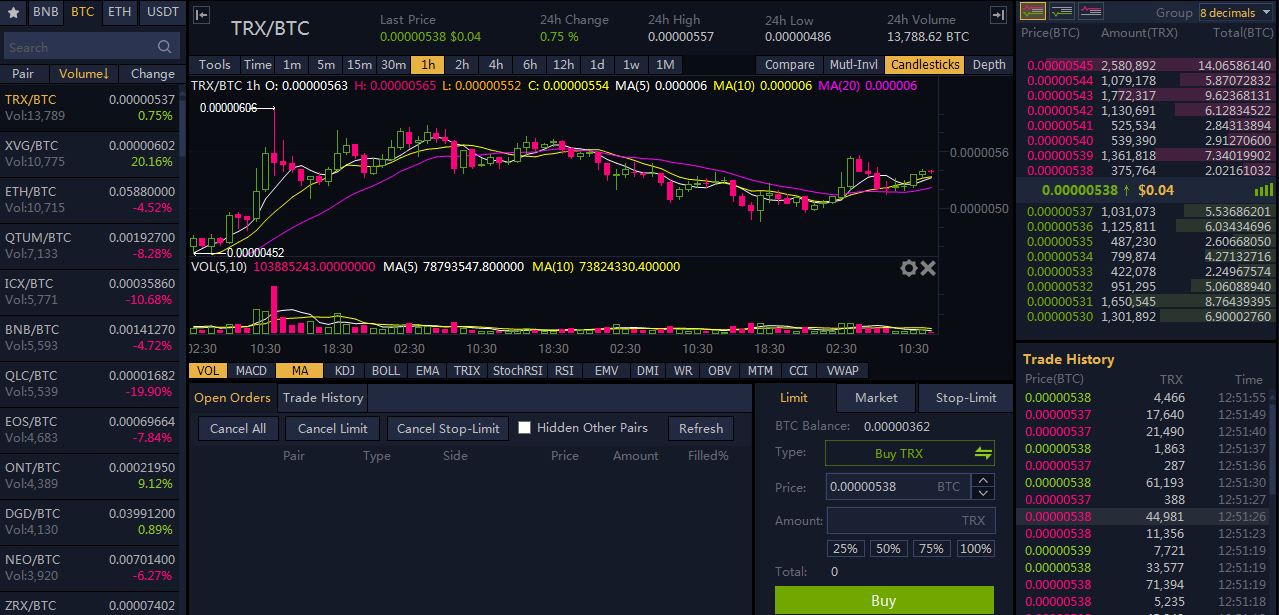Screen dimensions: 1279x615
Task: Click the Compare chart button
Action: 790,64
